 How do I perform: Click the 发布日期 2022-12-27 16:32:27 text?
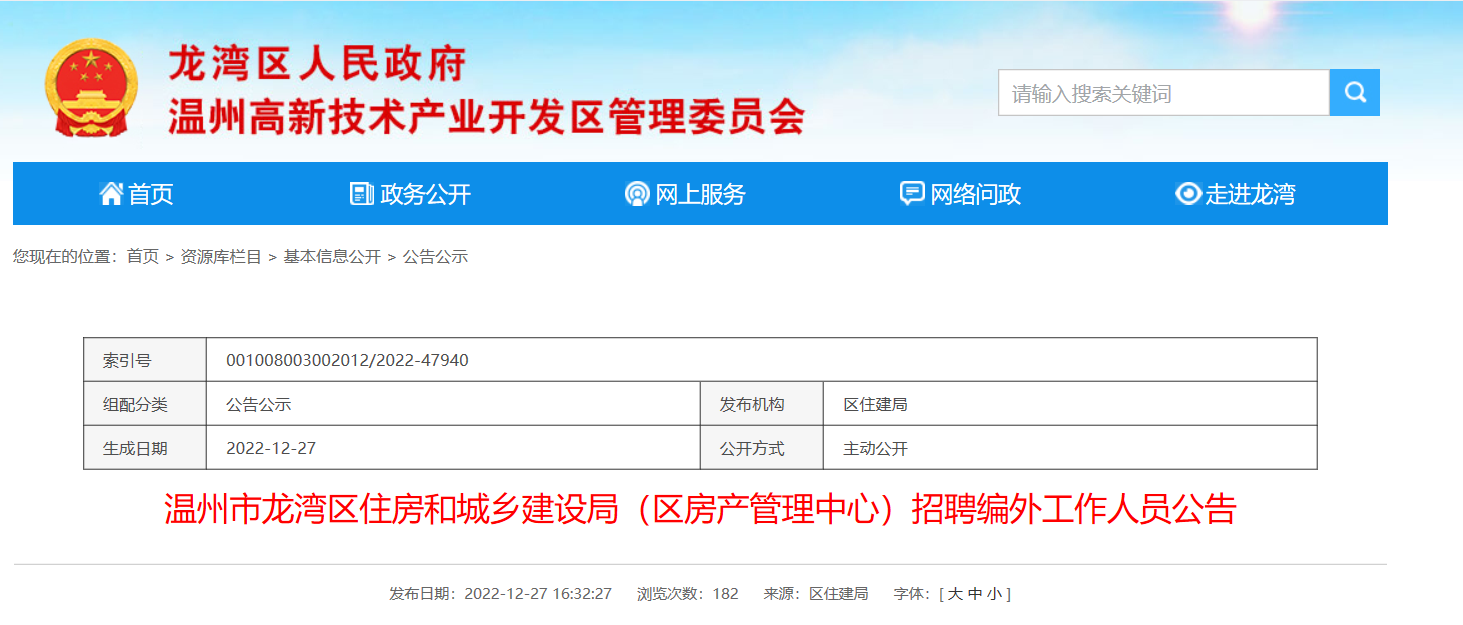tap(500, 594)
